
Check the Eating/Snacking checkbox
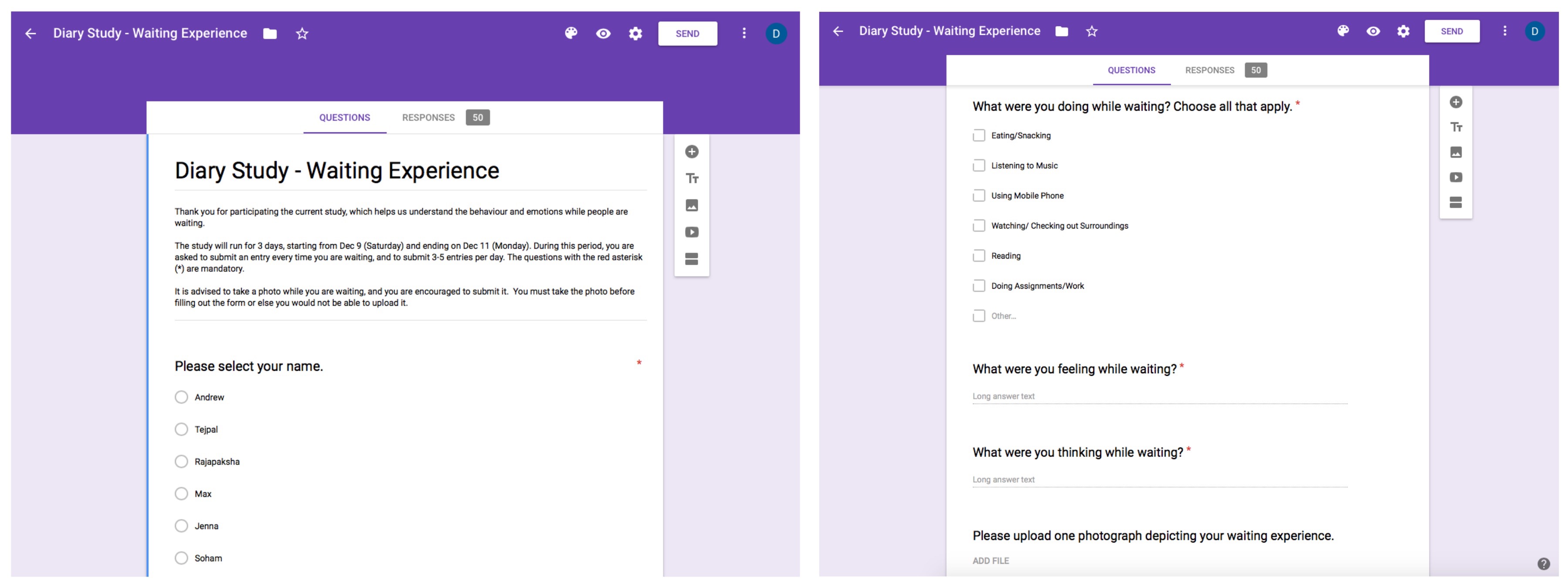click(978, 136)
